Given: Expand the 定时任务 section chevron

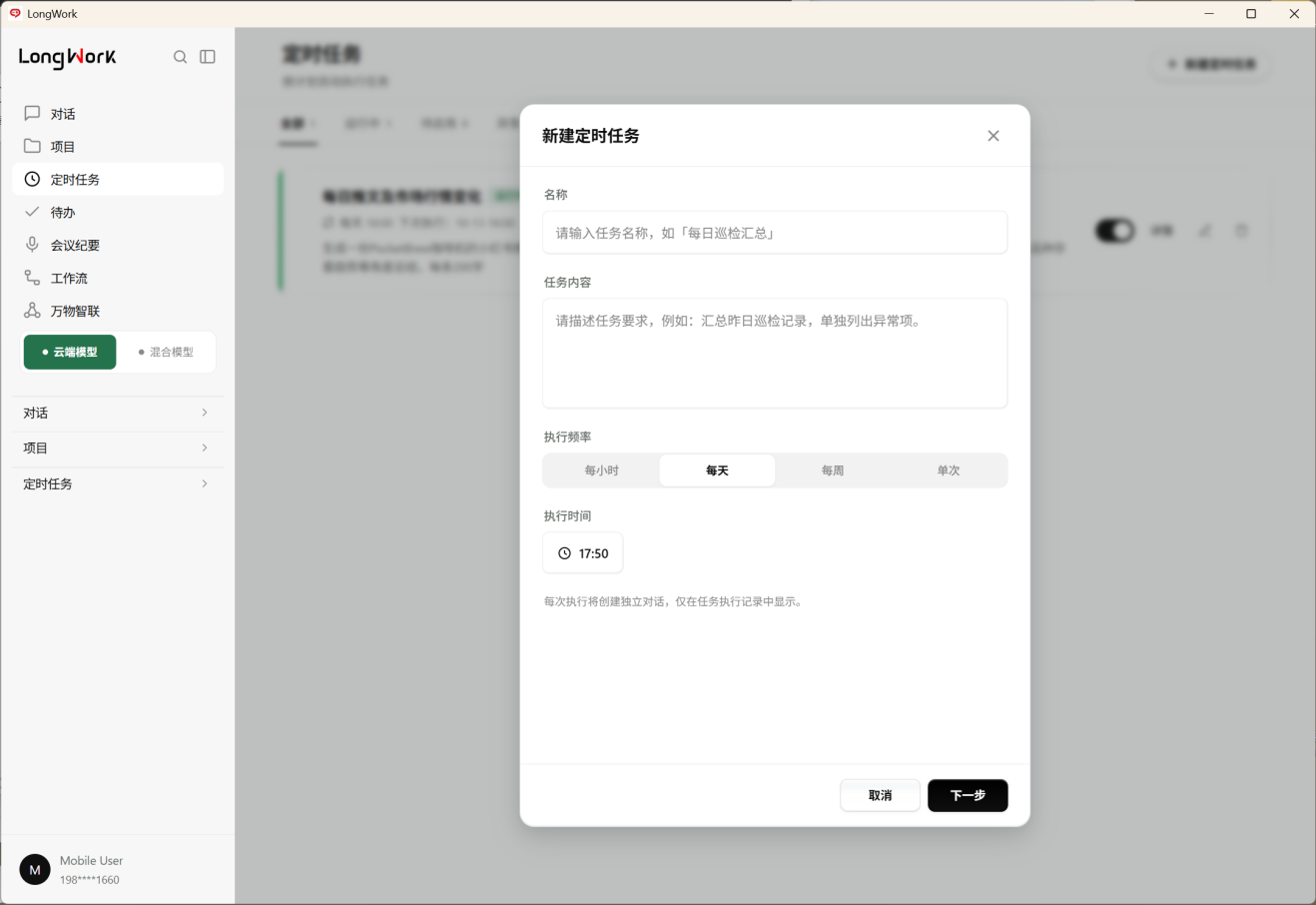Looking at the screenshot, I should (205, 483).
